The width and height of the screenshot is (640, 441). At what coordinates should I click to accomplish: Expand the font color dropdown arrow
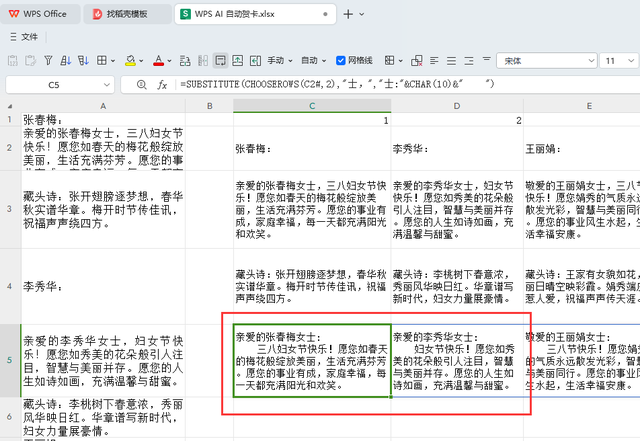pos(169,61)
